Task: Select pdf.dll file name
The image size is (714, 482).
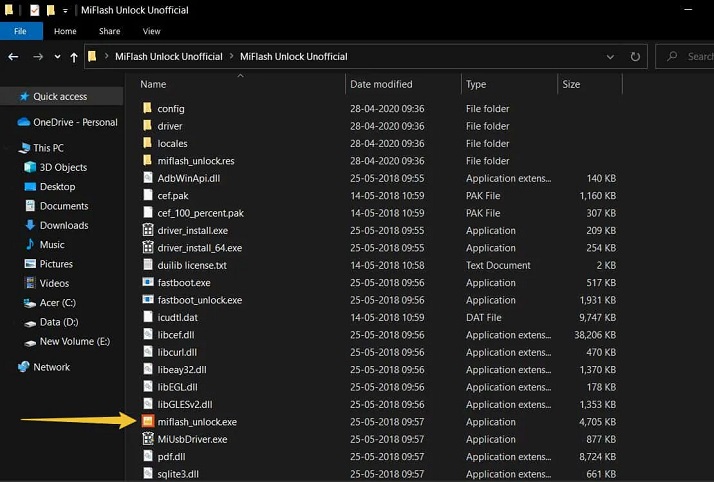Action: click(x=171, y=456)
